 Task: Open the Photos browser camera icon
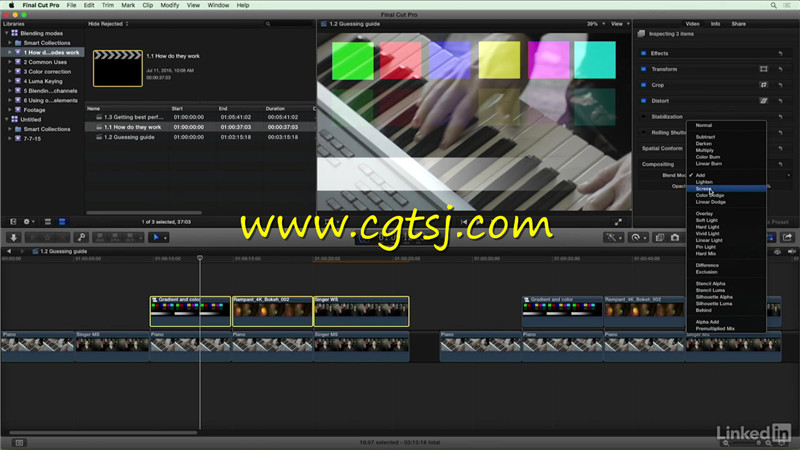pos(675,237)
